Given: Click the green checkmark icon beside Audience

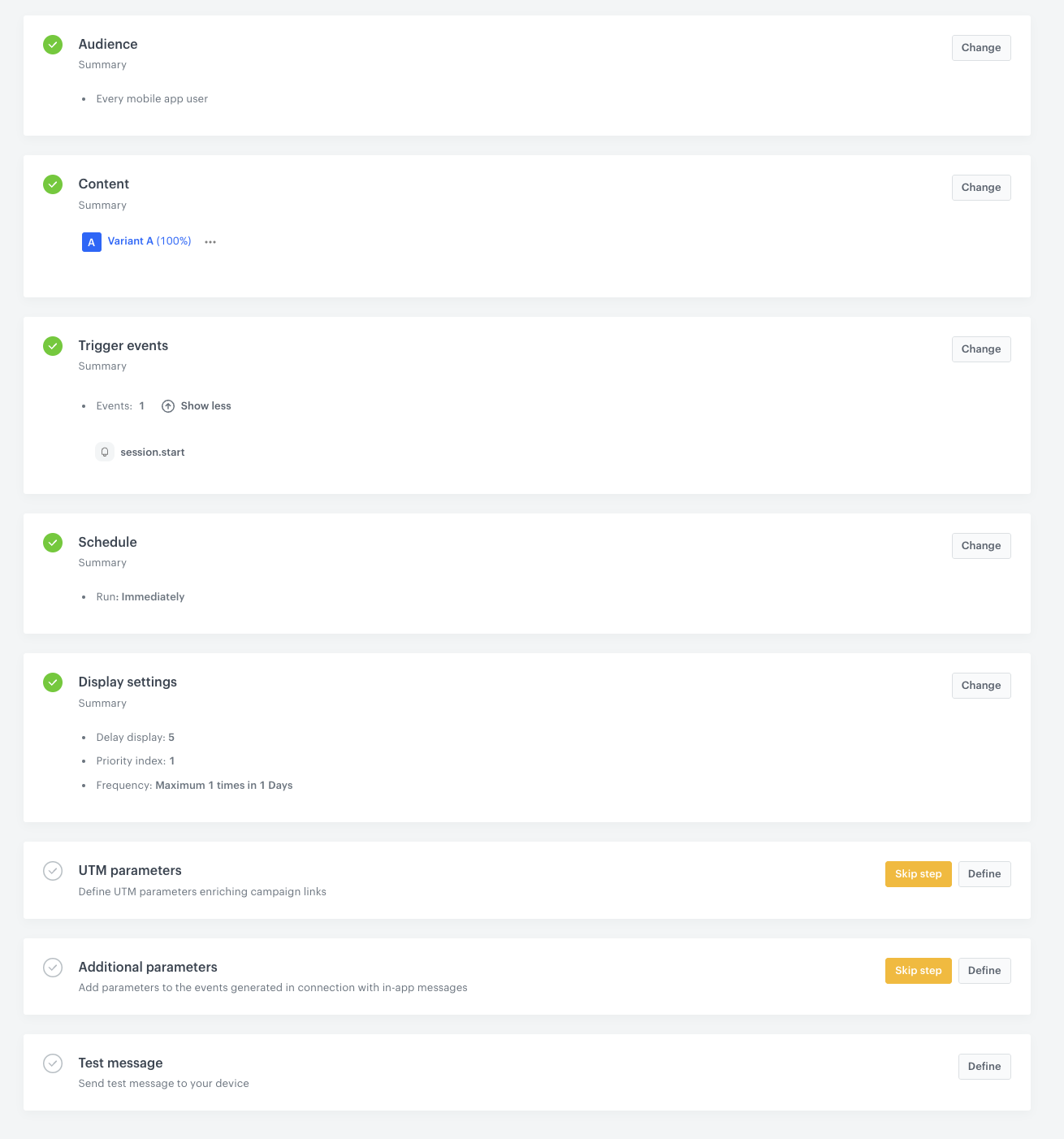Looking at the screenshot, I should (52, 45).
